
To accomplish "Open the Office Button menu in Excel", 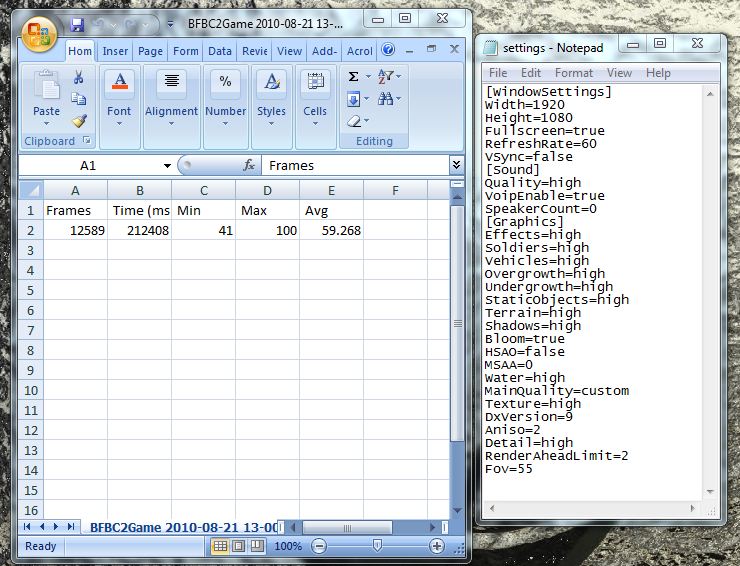I will tap(39, 35).
